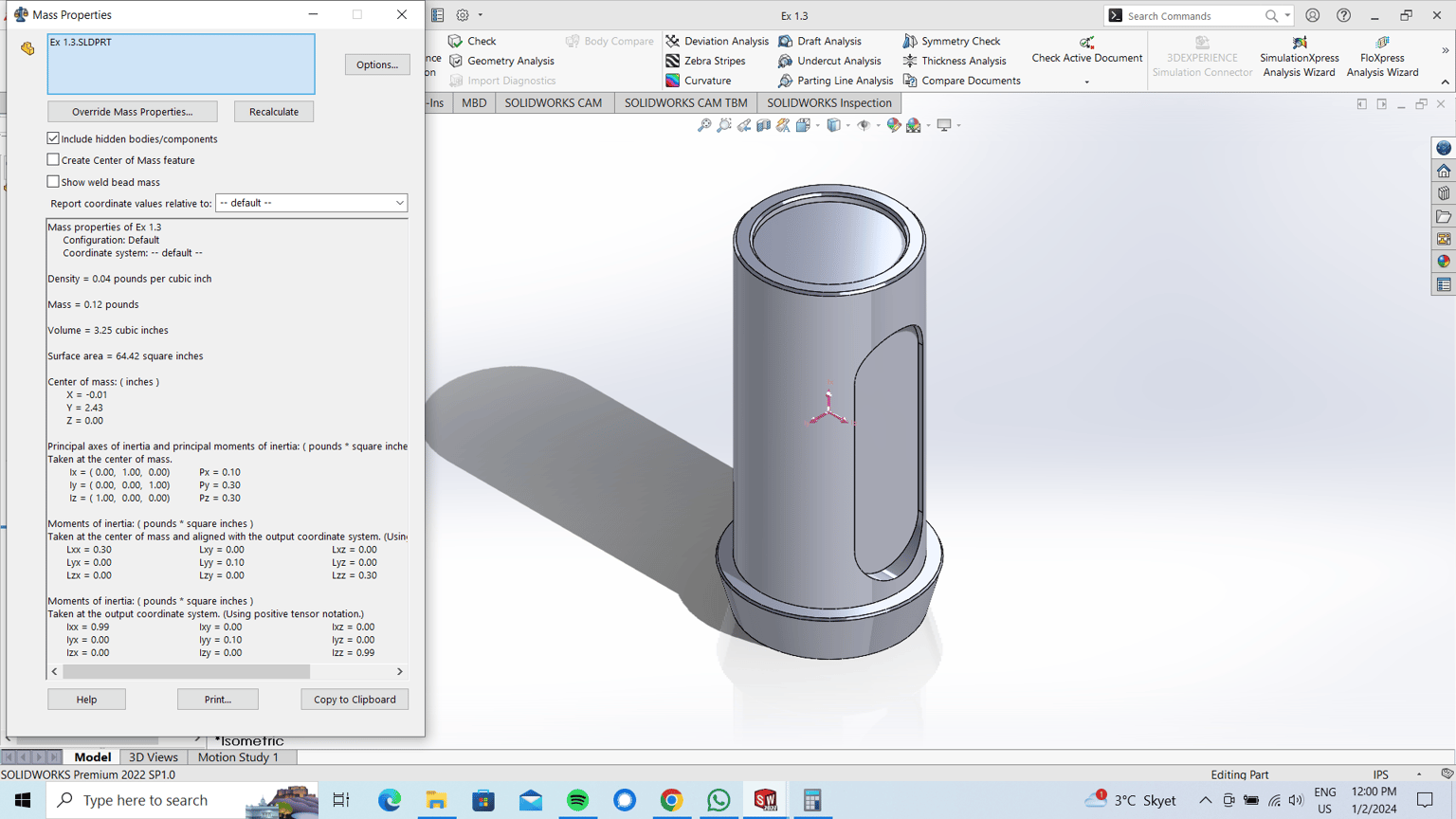
Task: Click horizontal scrollbar in results pane
Action: (187, 671)
